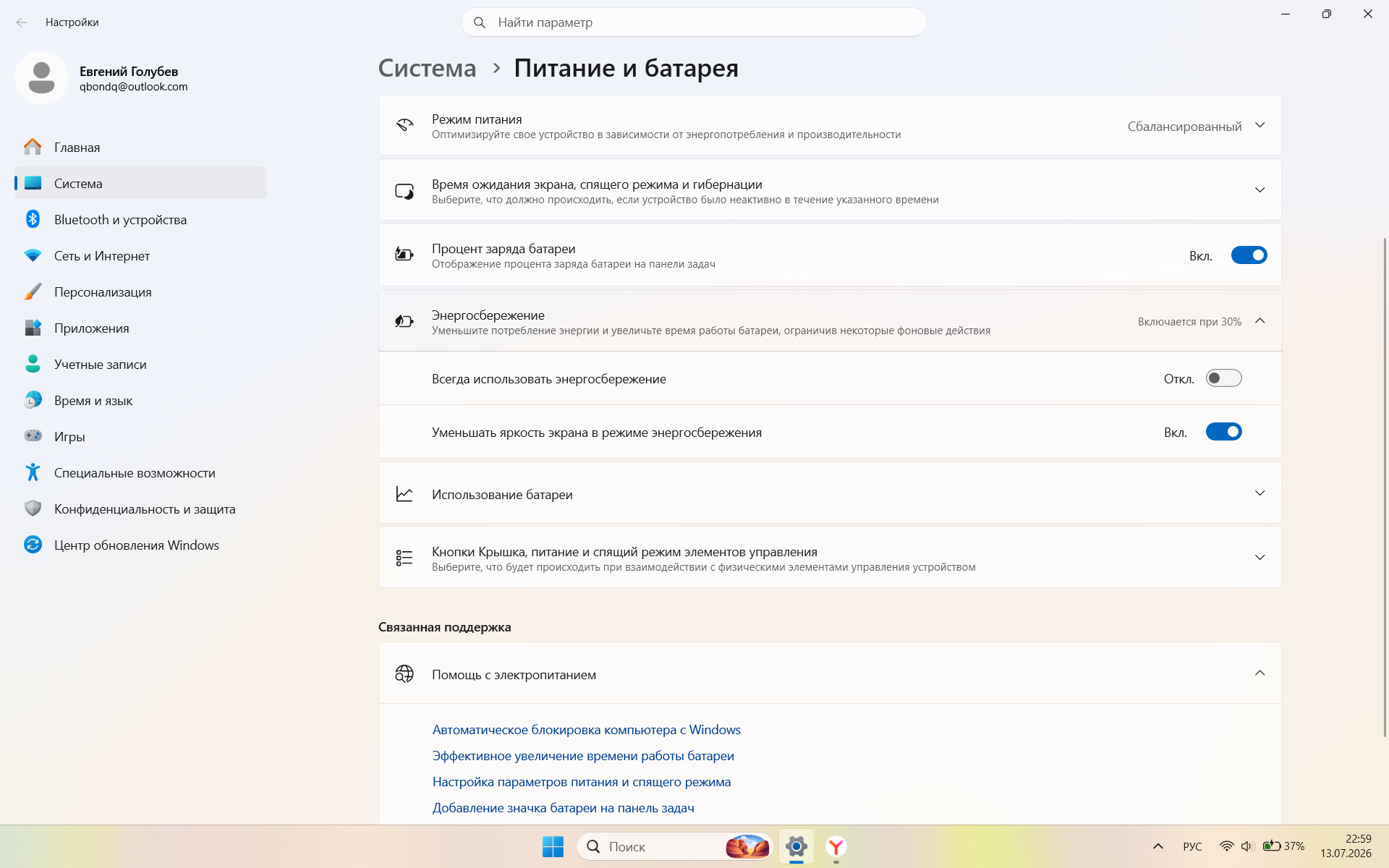The height and width of the screenshot is (868, 1389).
Task: Click the battery usage chart icon
Action: click(x=404, y=494)
